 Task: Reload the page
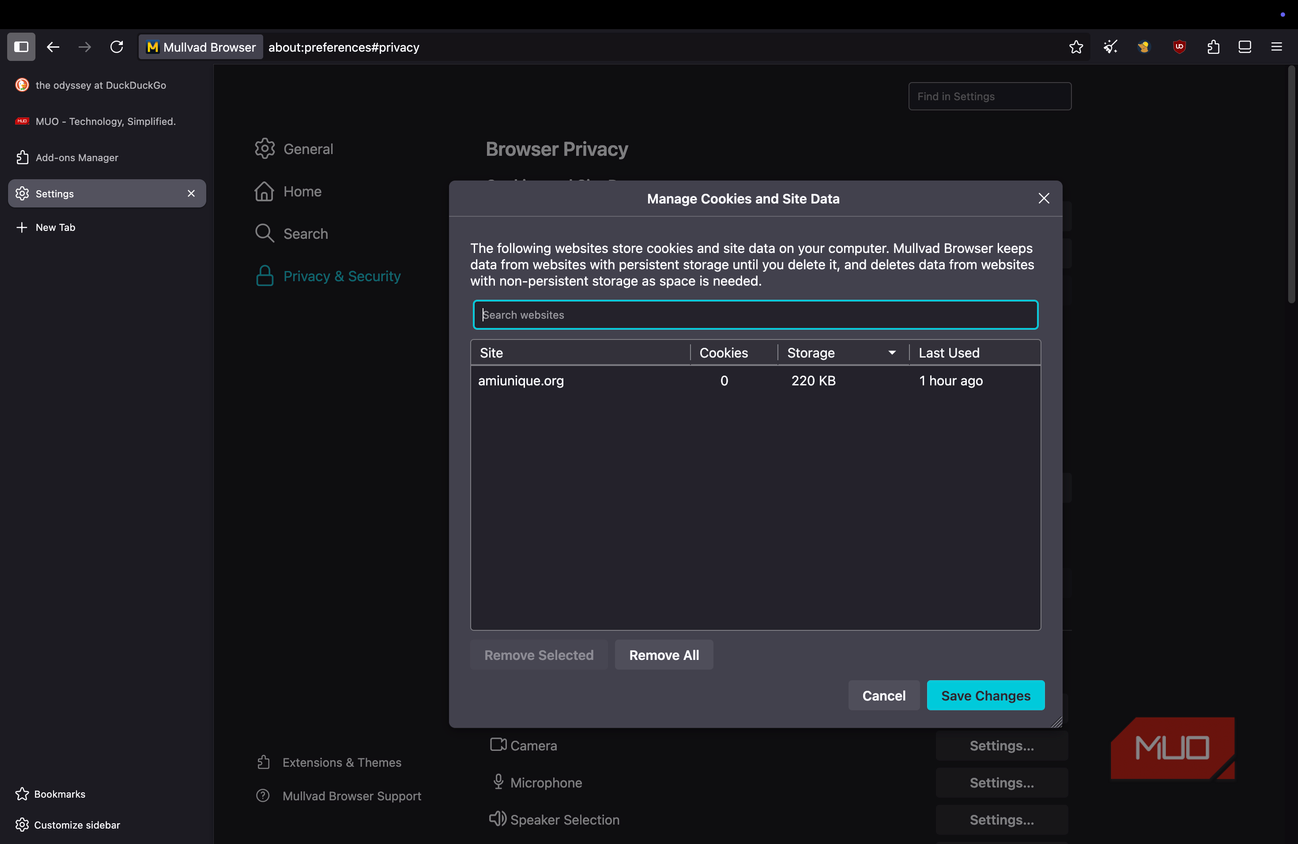pos(117,47)
